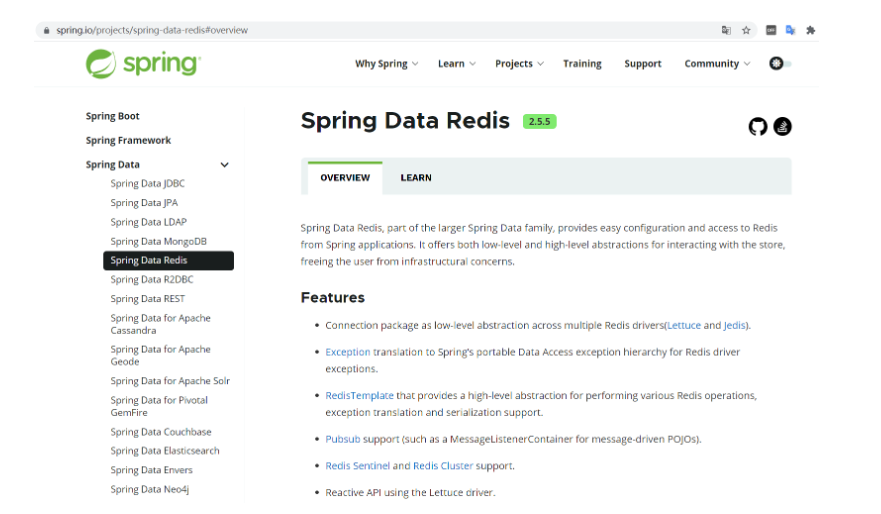881x514 pixels.
Task: Click the Features heading
Action: (x=333, y=298)
